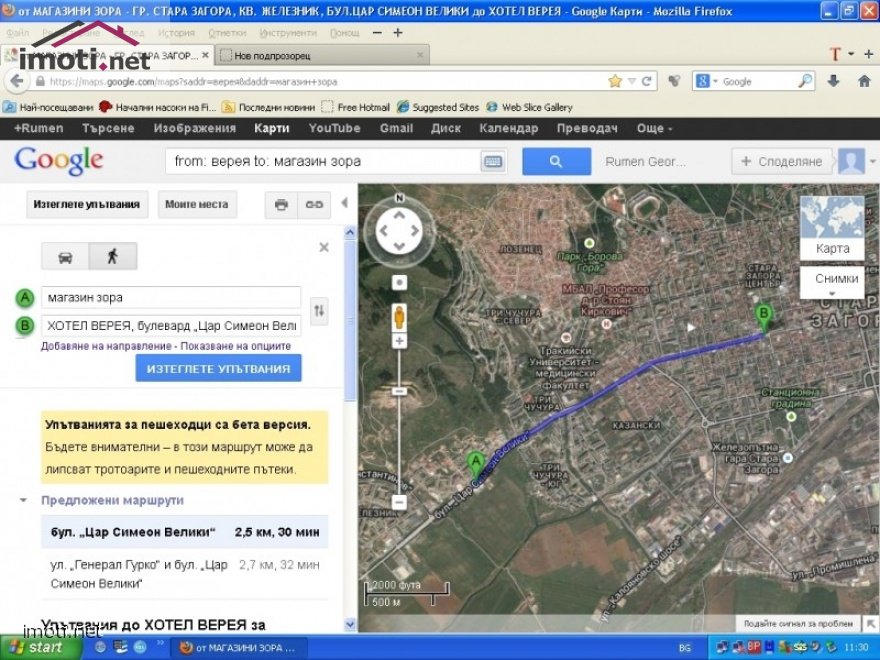Open the on-screen keyboard icon in search box
Image resolution: width=880 pixels, height=660 pixels.
click(493, 162)
